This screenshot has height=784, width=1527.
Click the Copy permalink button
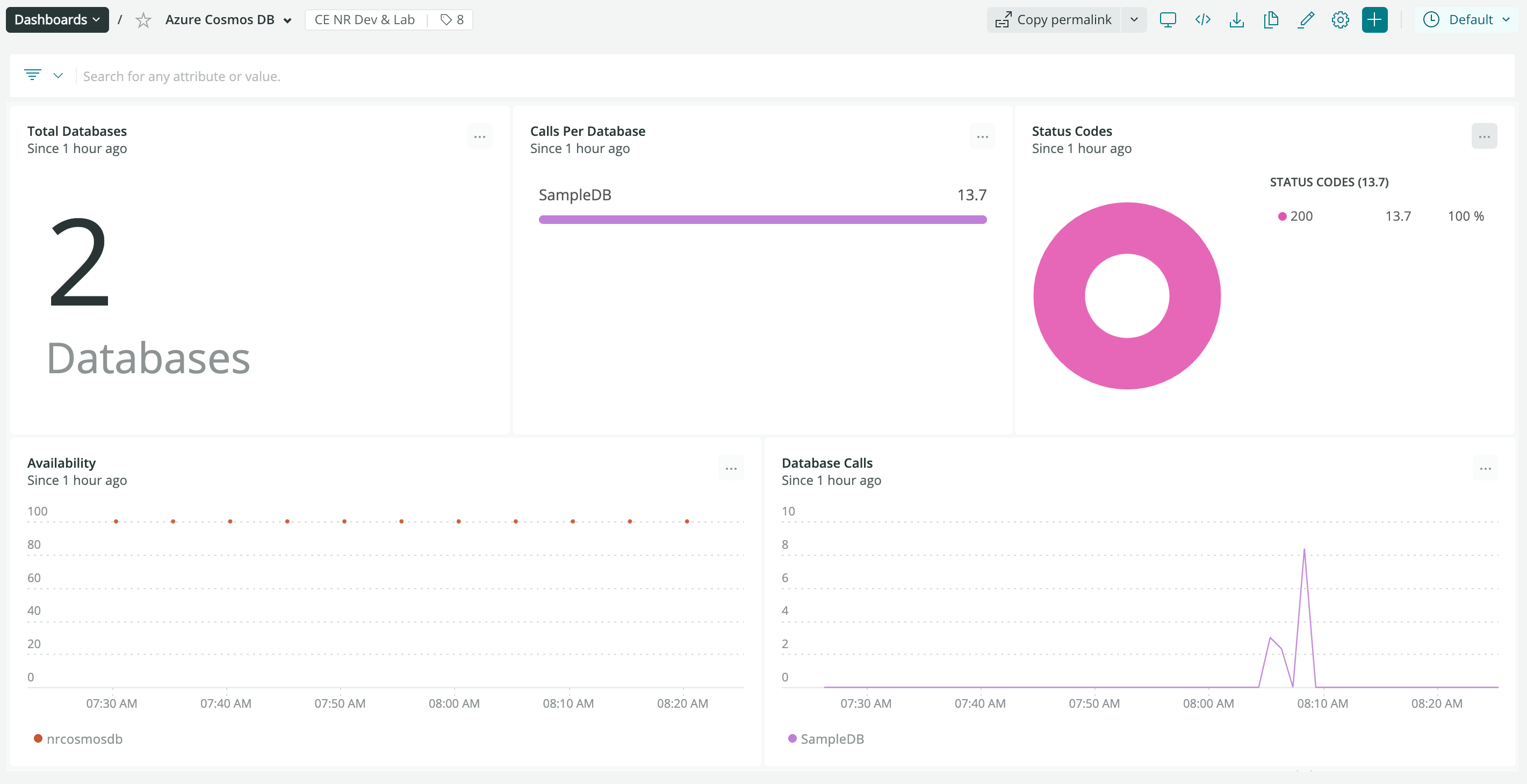pyautogui.click(x=1054, y=20)
